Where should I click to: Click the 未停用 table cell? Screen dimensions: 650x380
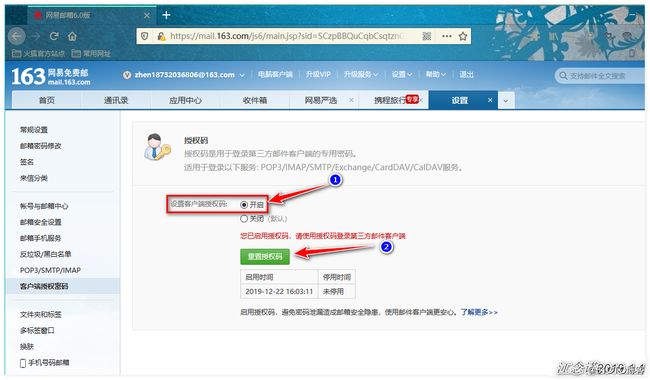pos(337,291)
